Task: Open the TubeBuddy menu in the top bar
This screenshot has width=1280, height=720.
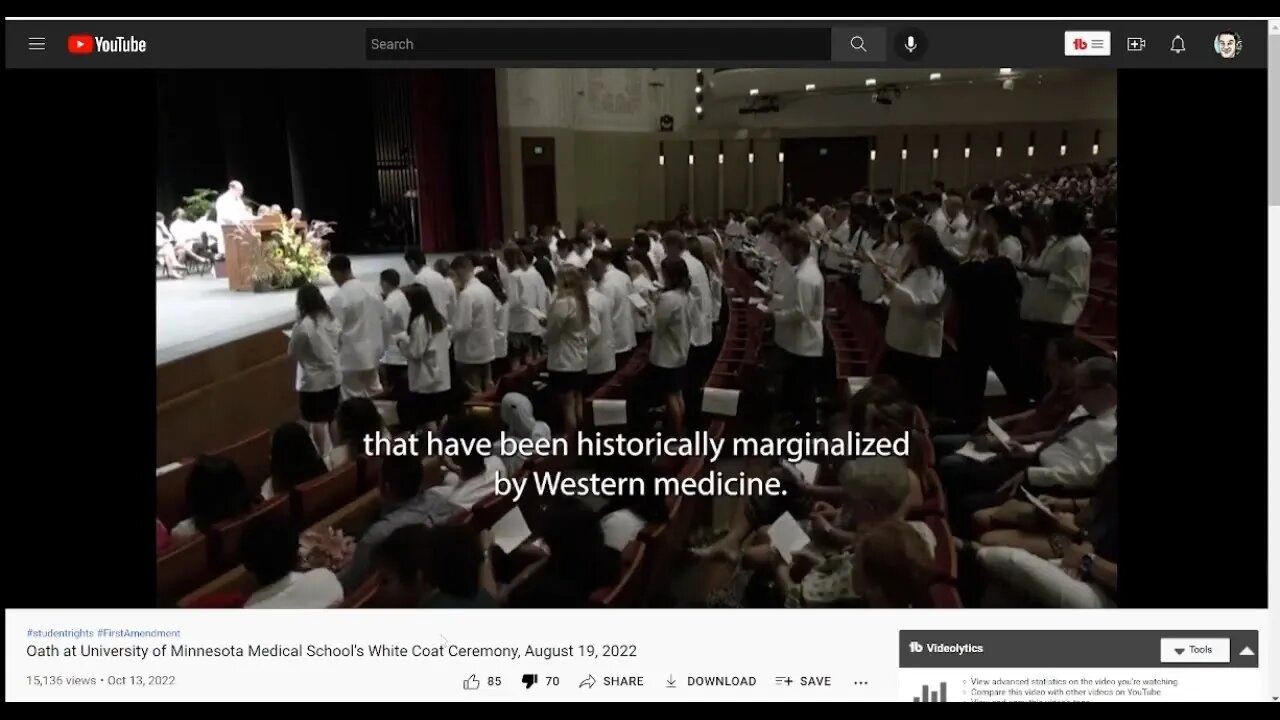Action: (1087, 44)
